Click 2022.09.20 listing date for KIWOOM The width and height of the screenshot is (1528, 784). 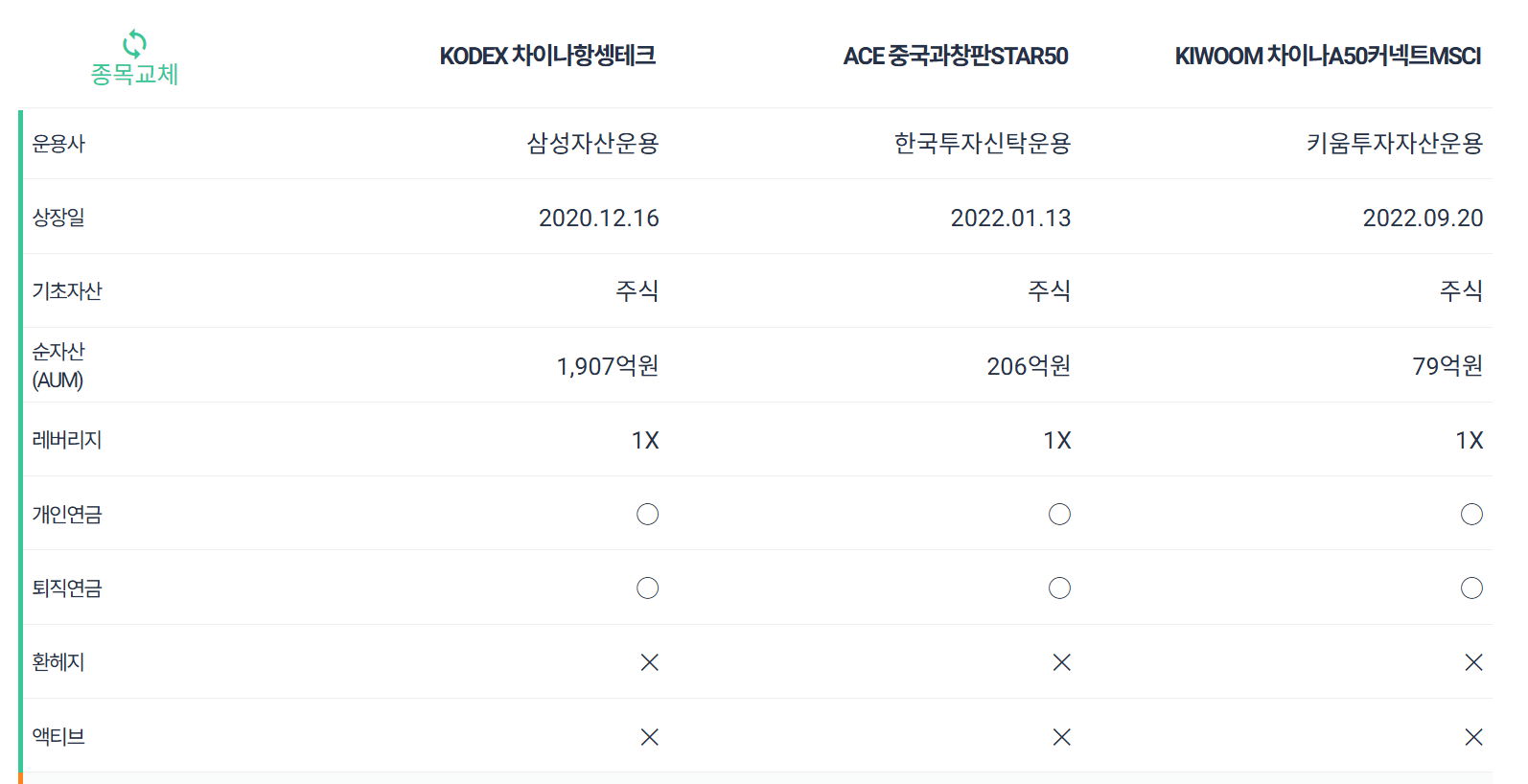click(x=1423, y=219)
